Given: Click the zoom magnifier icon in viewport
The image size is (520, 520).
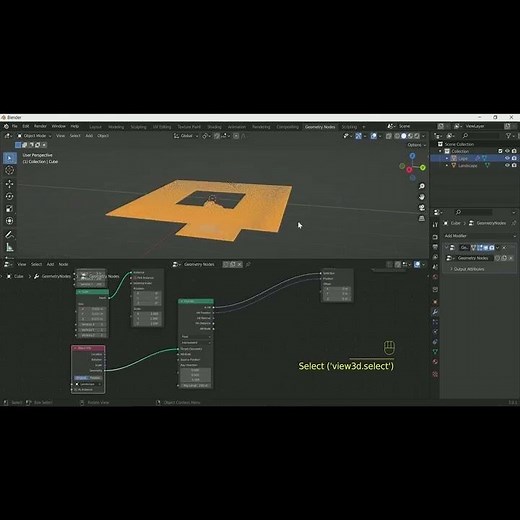Looking at the screenshot, I should [x=422, y=186].
